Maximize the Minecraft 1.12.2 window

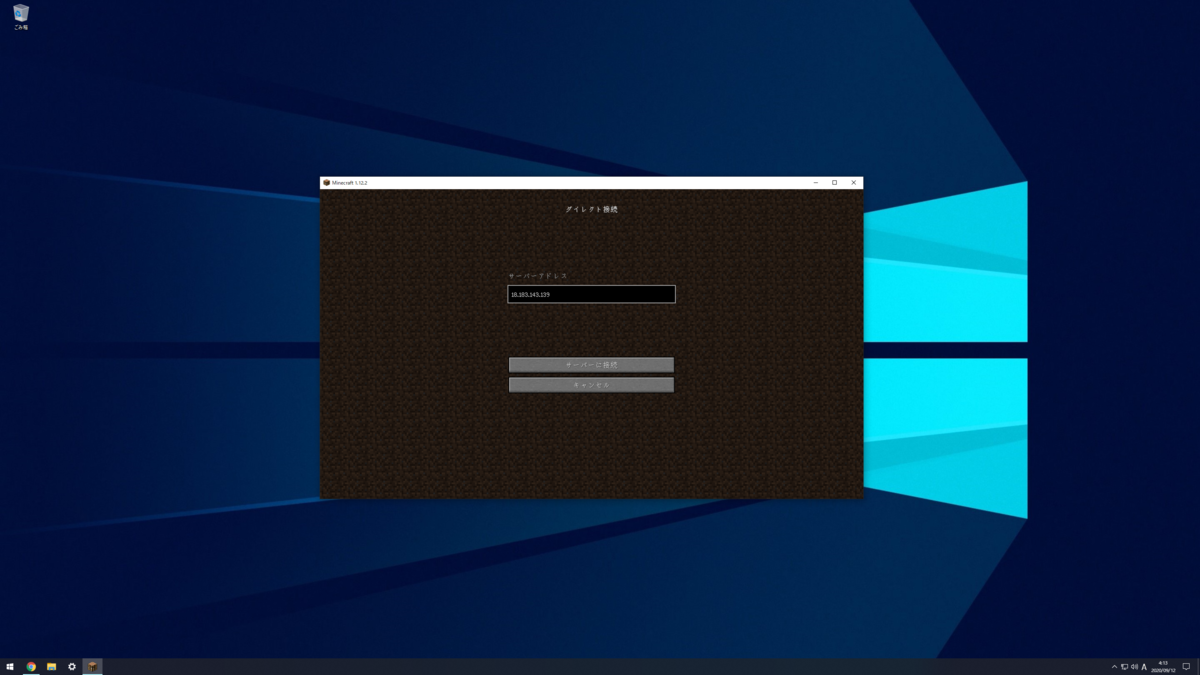(x=835, y=183)
